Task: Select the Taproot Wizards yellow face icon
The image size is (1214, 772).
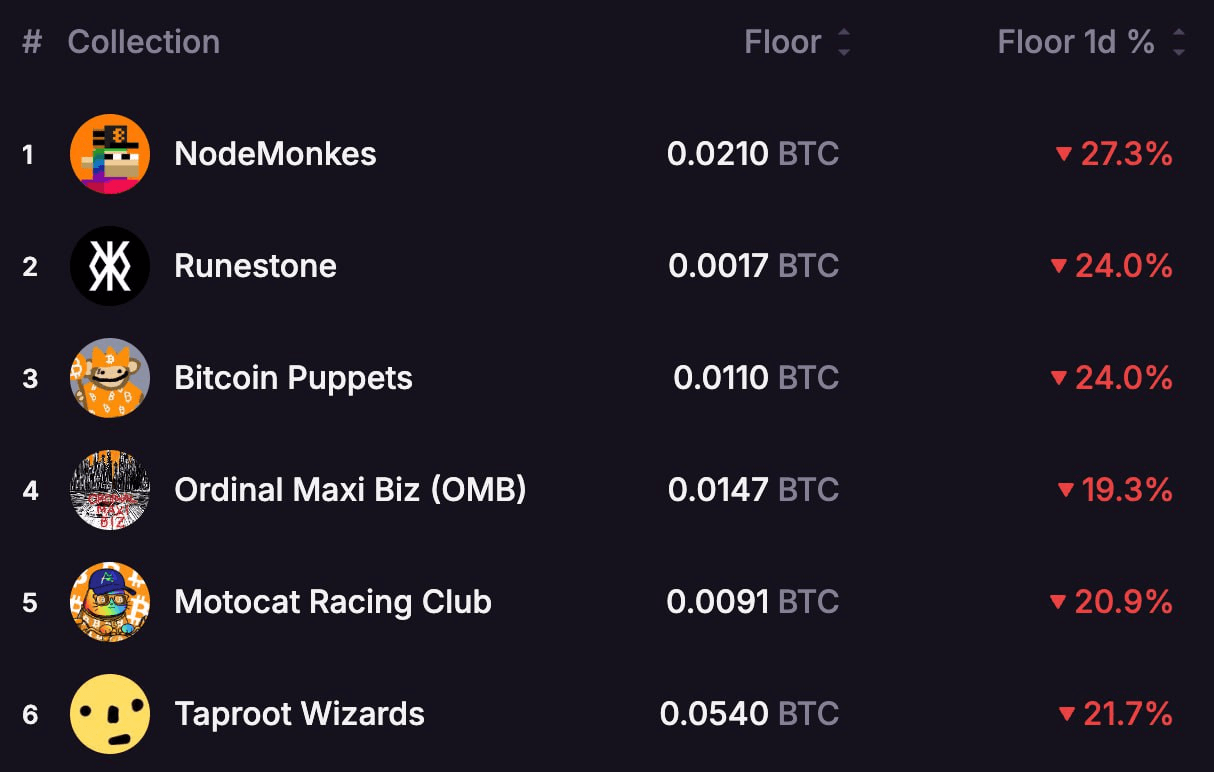Action: coord(110,714)
